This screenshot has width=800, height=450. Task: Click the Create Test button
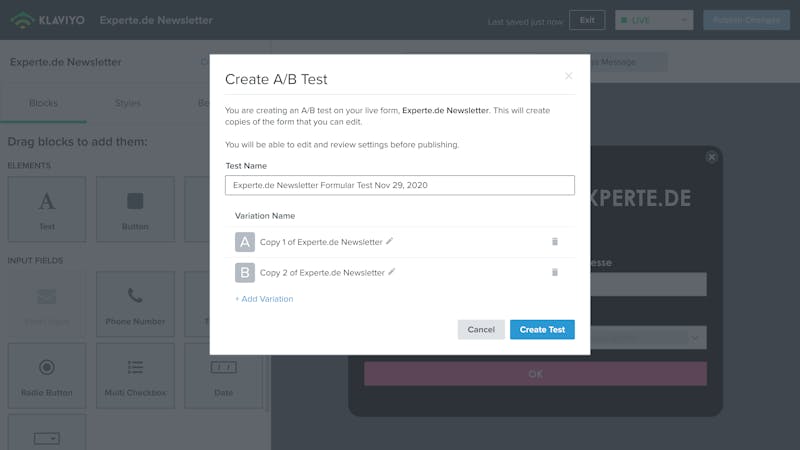point(542,330)
